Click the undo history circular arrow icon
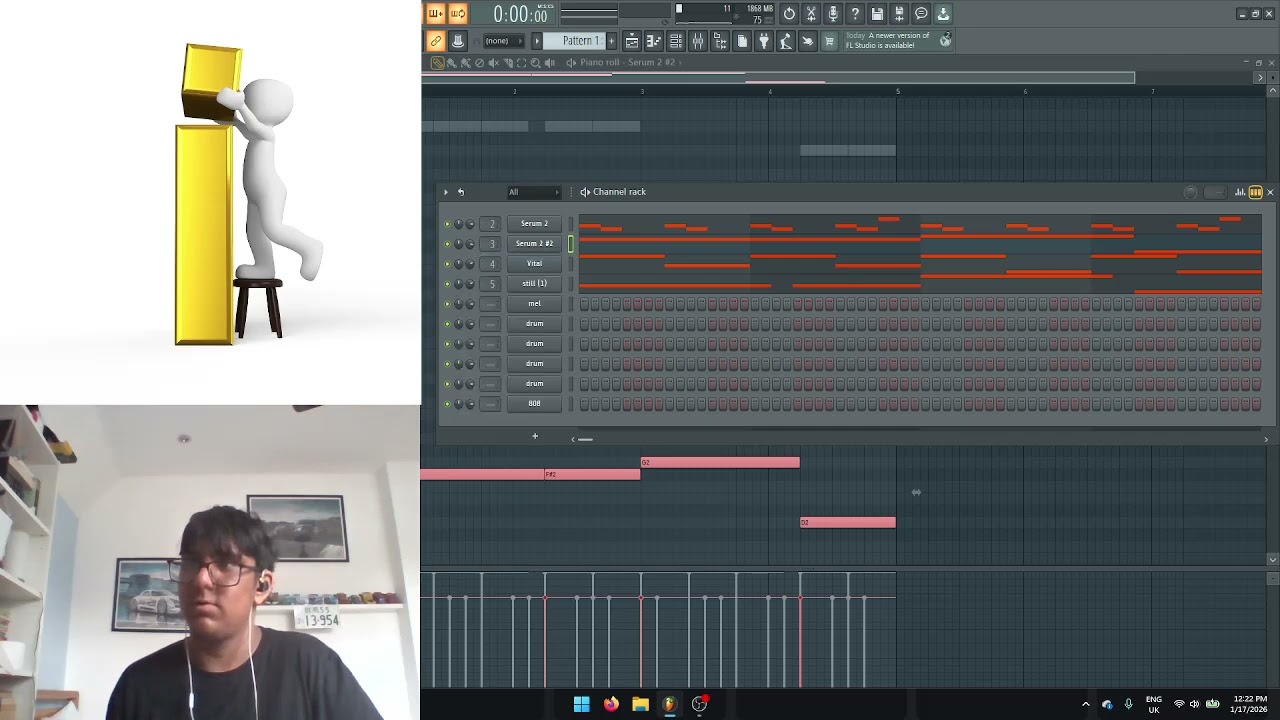Screen dimensions: 1280x720 pos(789,14)
